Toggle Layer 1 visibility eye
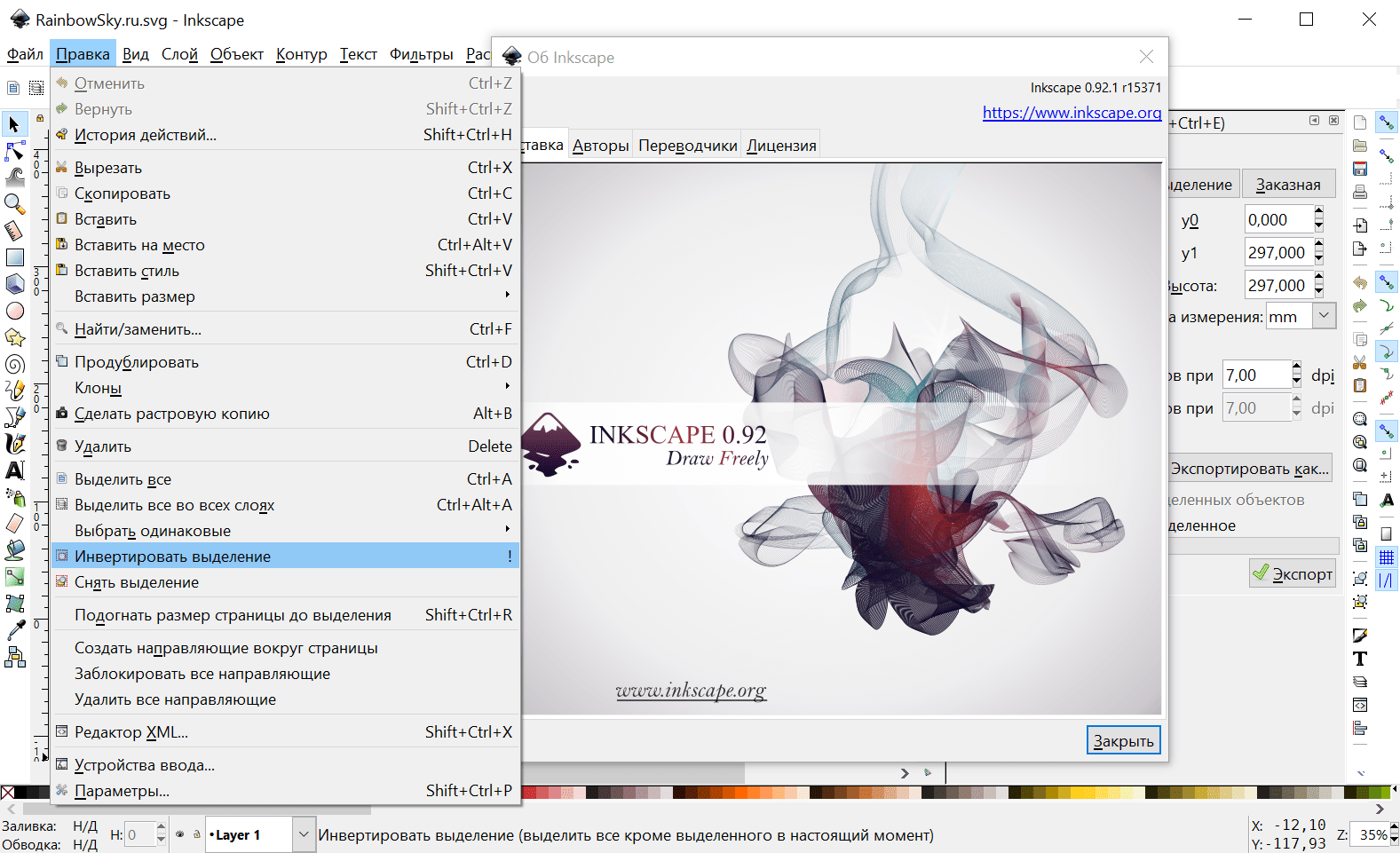 (180, 834)
